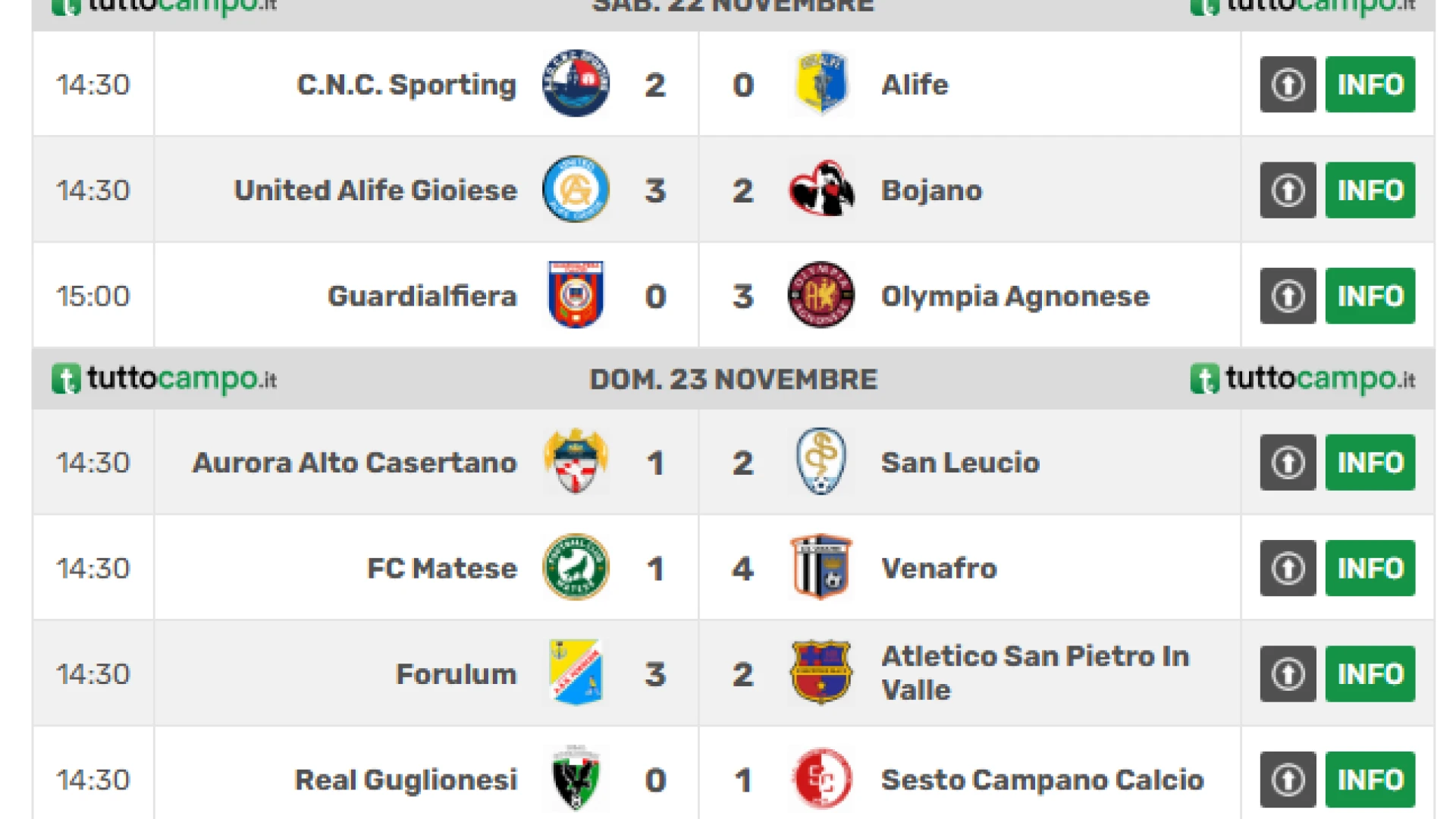Click the Venafro striped crest
This screenshot has width=1456, height=819.
coord(821,567)
